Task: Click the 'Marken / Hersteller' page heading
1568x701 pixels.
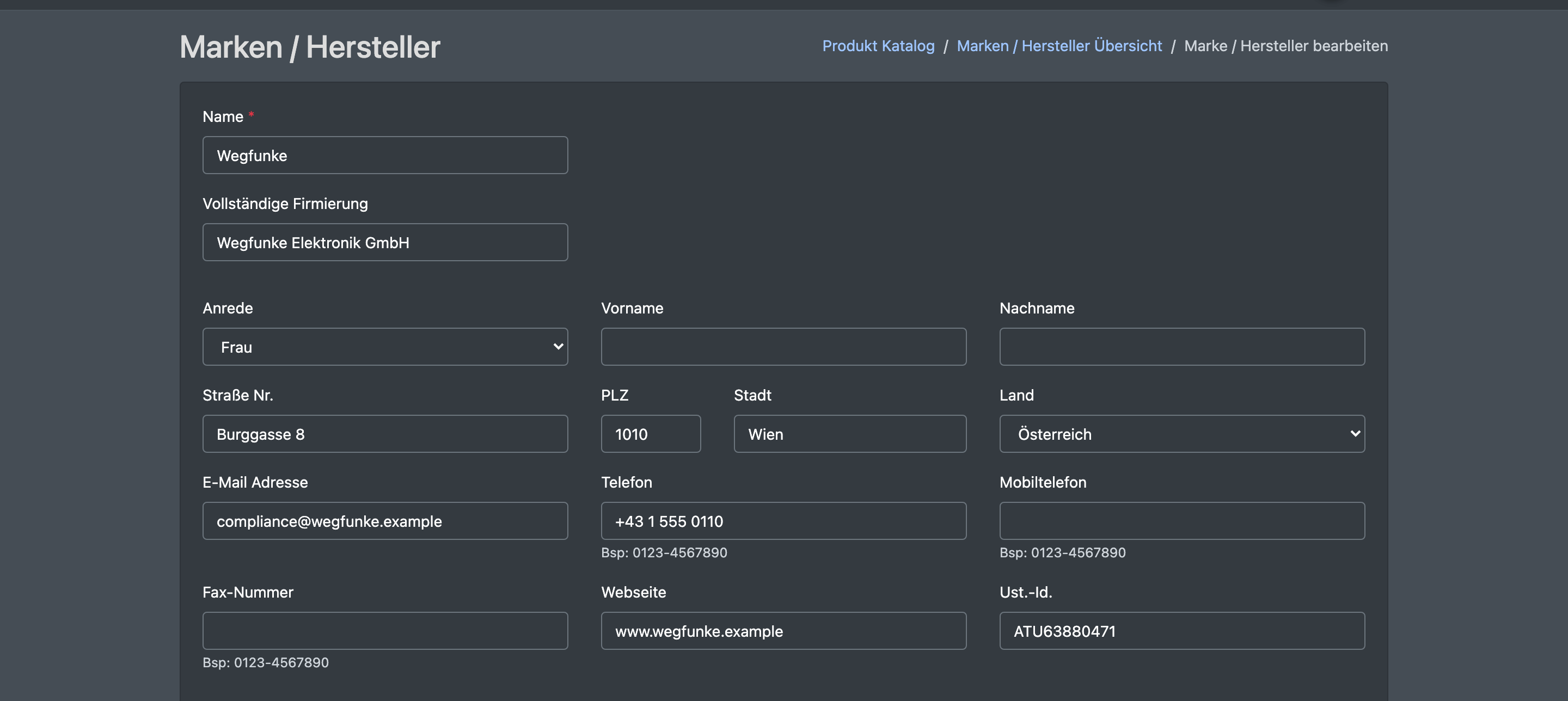Action: pyautogui.click(x=310, y=47)
